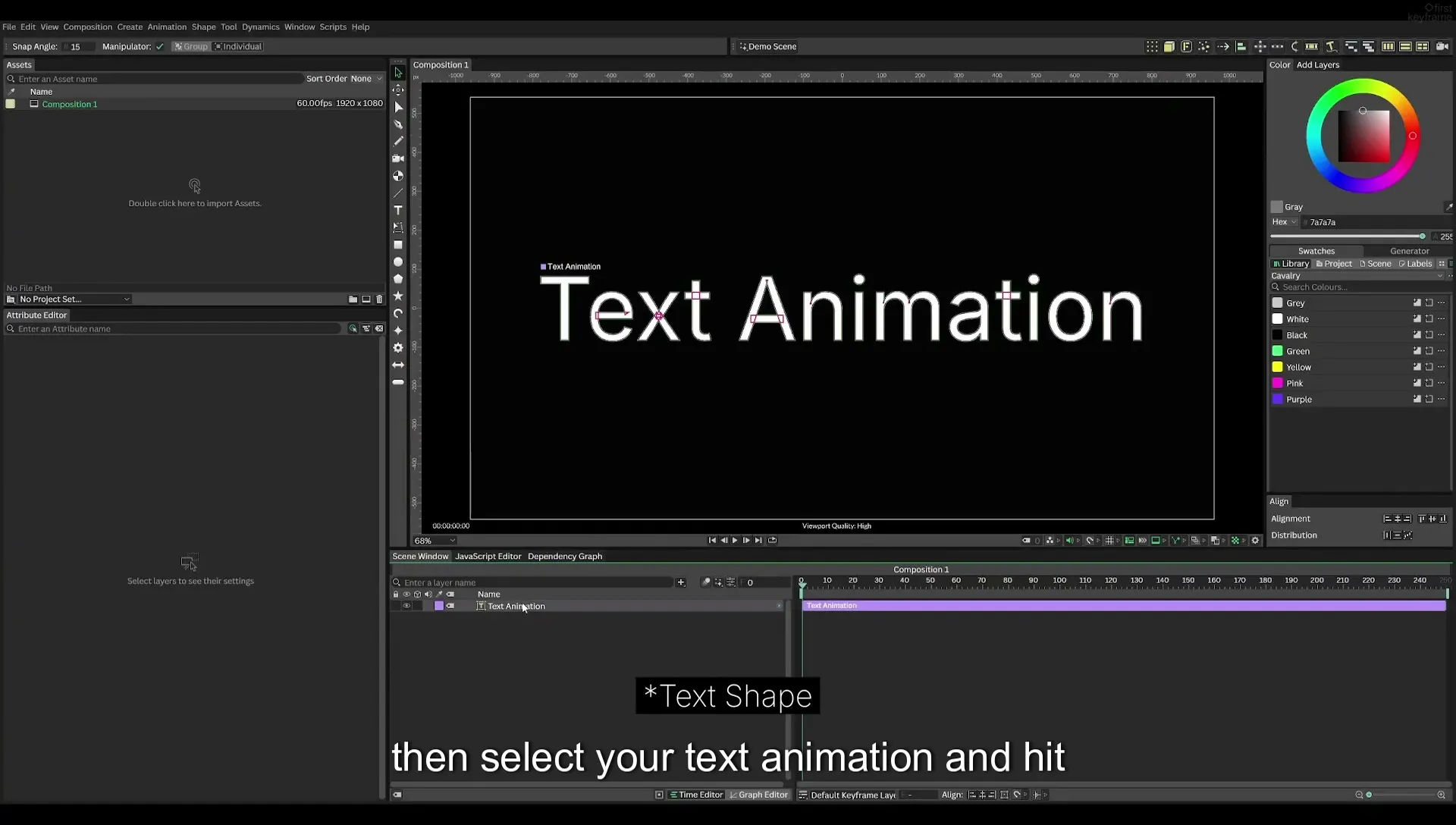Toggle the Manipulator checkbox
This screenshot has width=1456, height=825.
tap(160, 47)
